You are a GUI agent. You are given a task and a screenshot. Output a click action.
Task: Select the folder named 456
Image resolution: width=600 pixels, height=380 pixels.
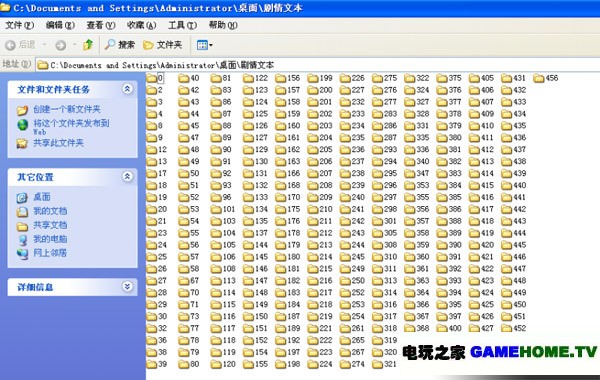(546, 78)
